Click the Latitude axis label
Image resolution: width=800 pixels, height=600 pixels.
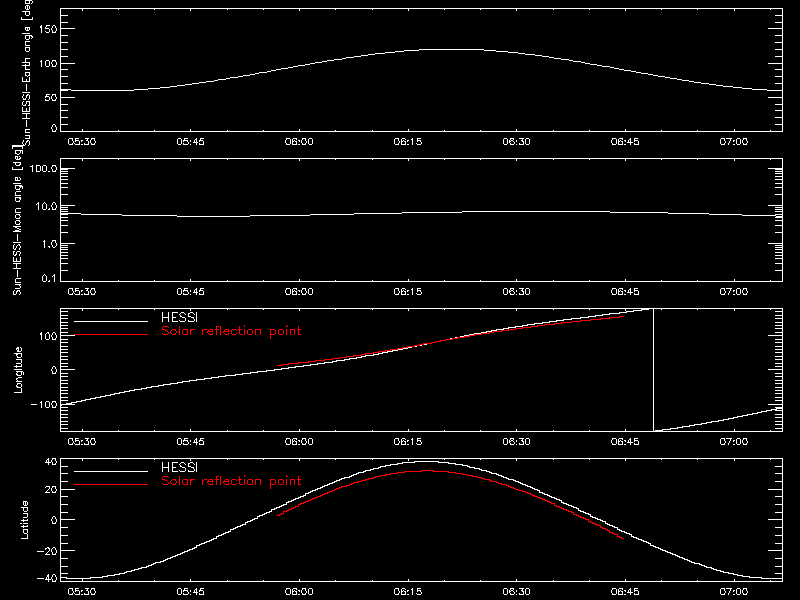point(24,520)
